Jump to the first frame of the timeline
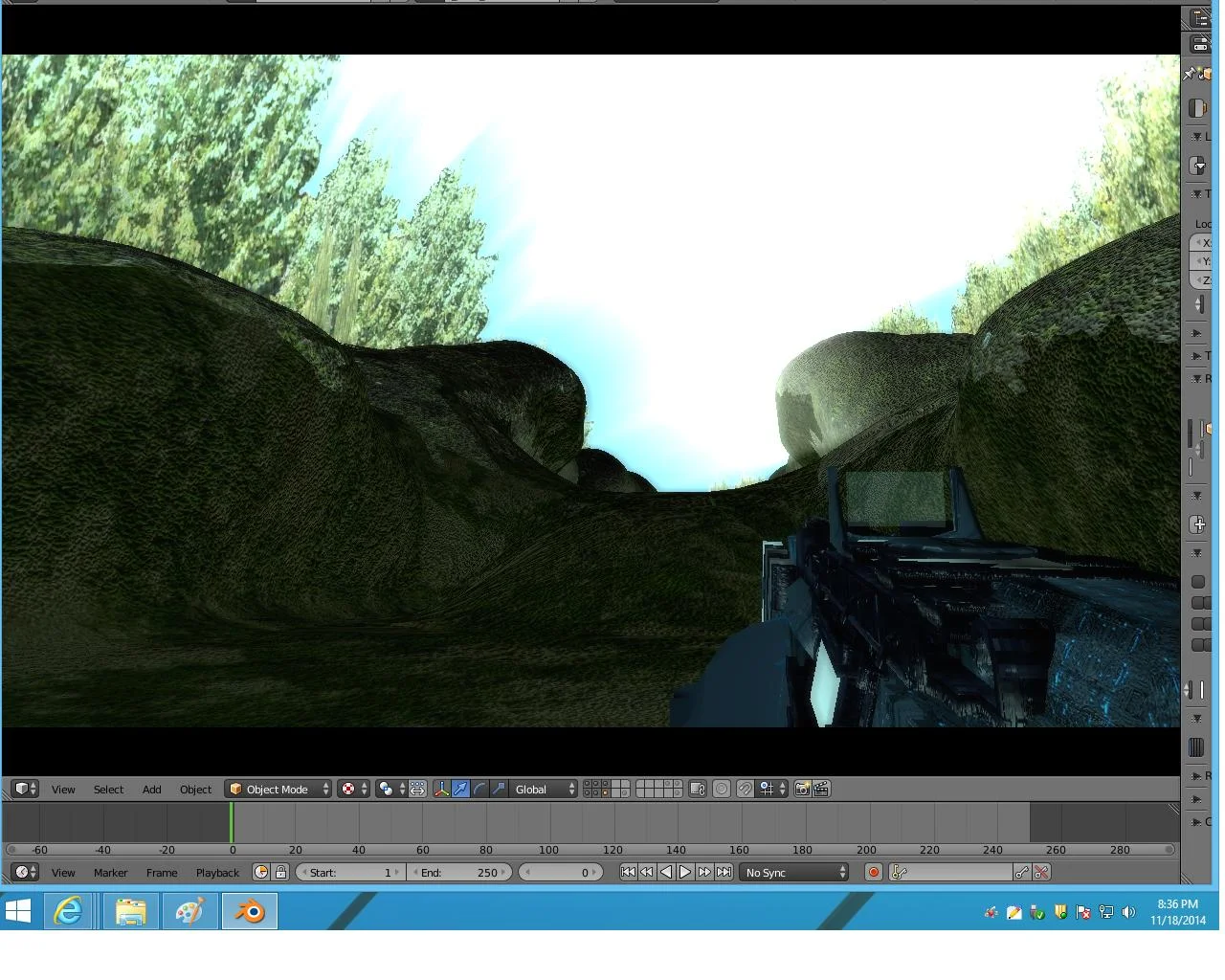The image size is (1225, 980). 628,872
